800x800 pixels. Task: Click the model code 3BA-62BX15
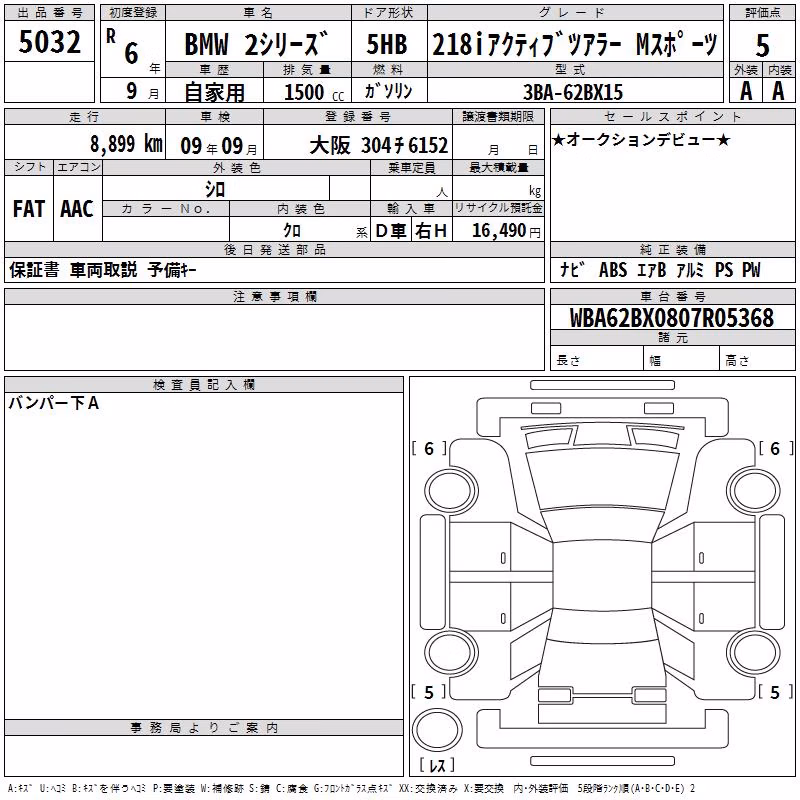coord(573,92)
